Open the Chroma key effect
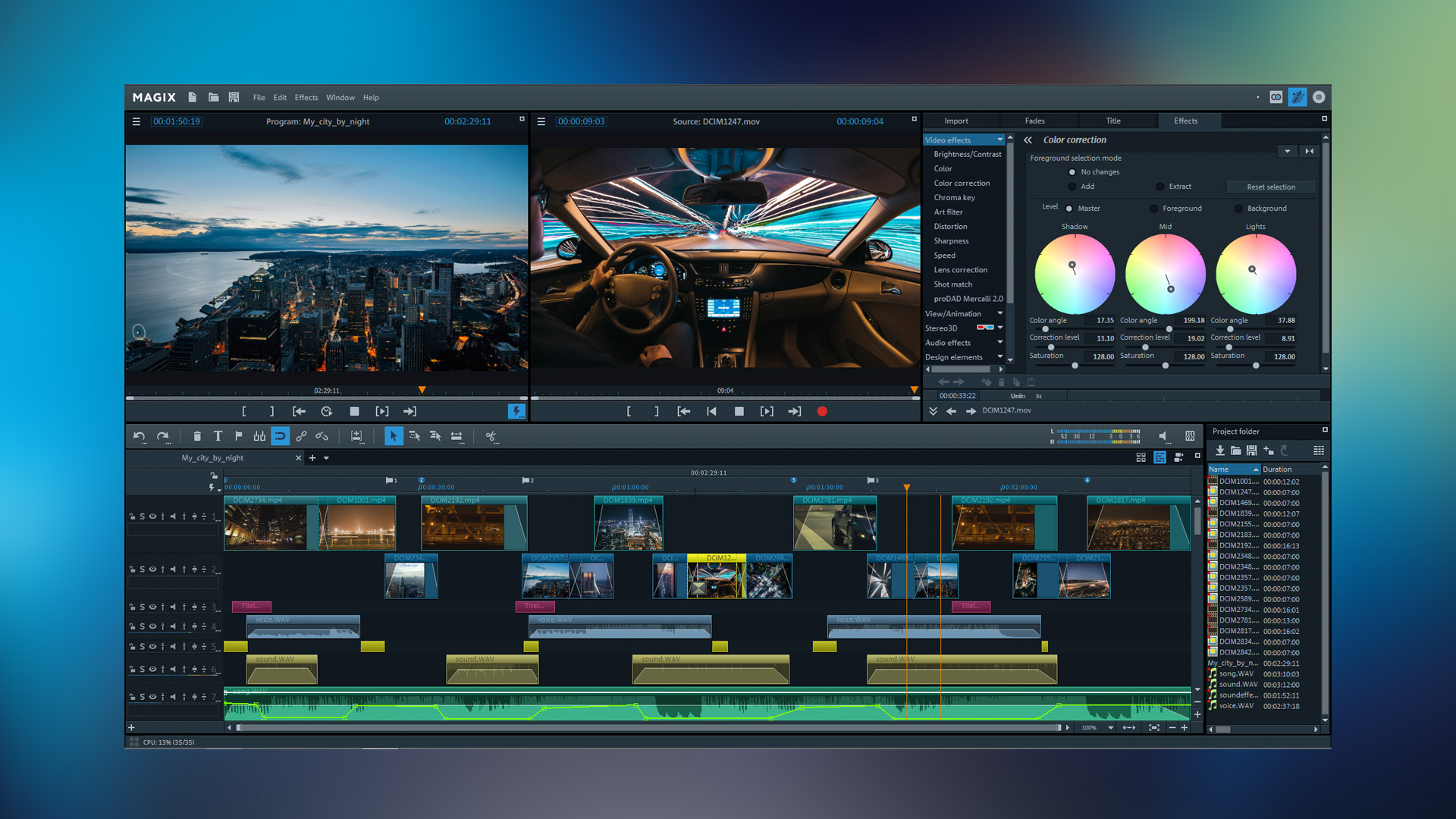The image size is (1456, 819). (954, 197)
